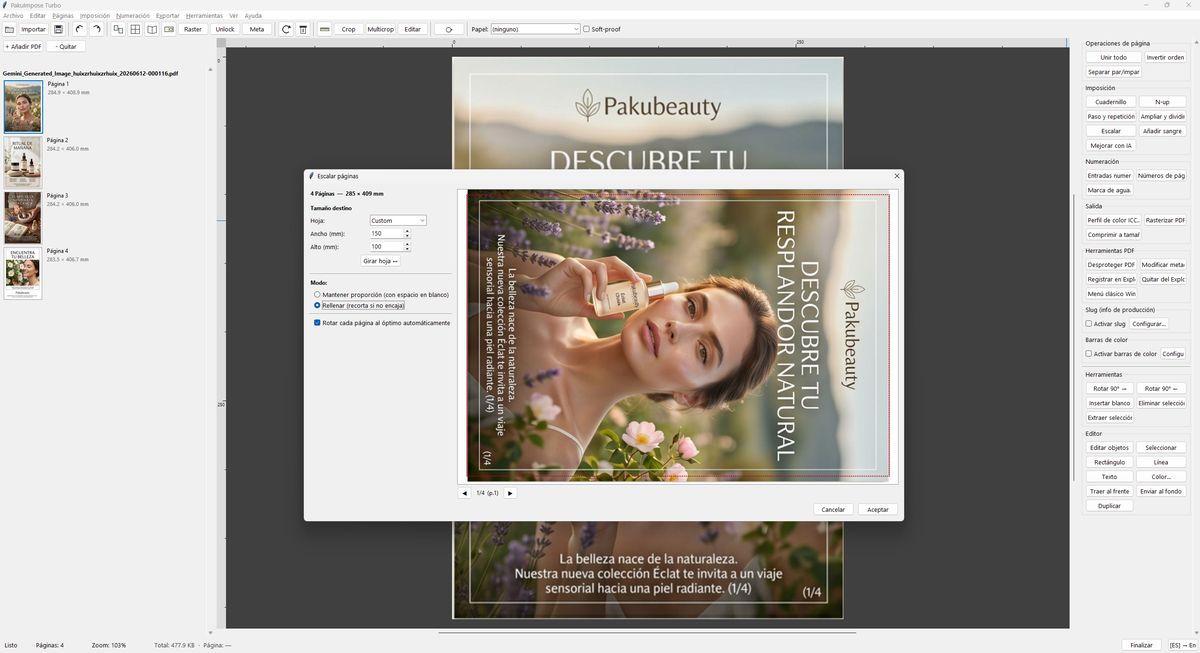Increase the Alto (mm) value
1200x653 pixels.
click(x=407, y=244)
